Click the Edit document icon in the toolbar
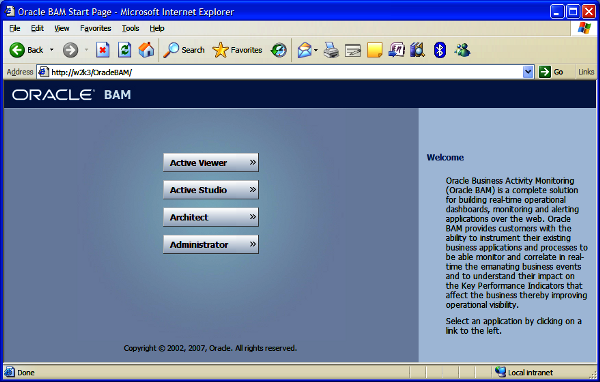Image resolution: width=600 pixels, height=382 pixels. 353,50
